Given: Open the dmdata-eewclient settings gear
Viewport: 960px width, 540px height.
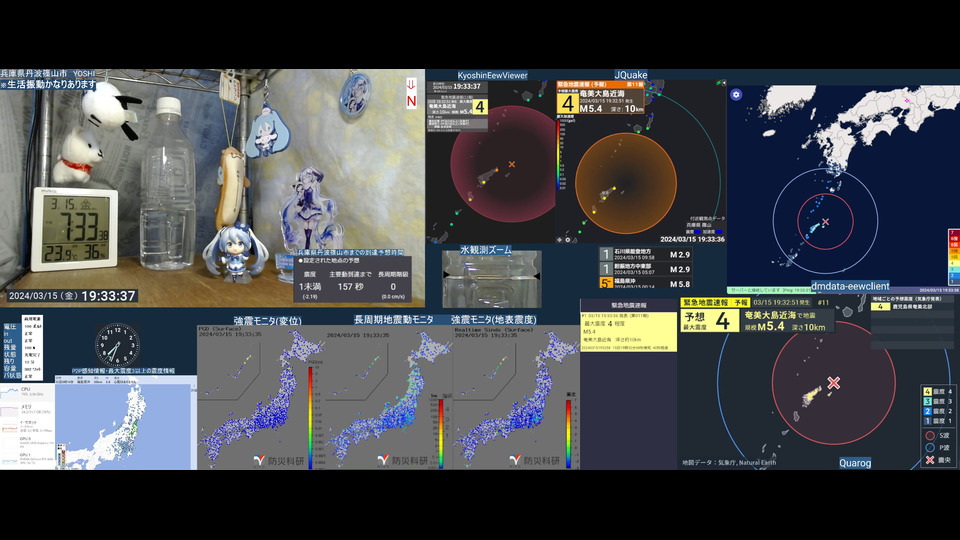Looking at the screenshot, I should click(x=736, y=94).
